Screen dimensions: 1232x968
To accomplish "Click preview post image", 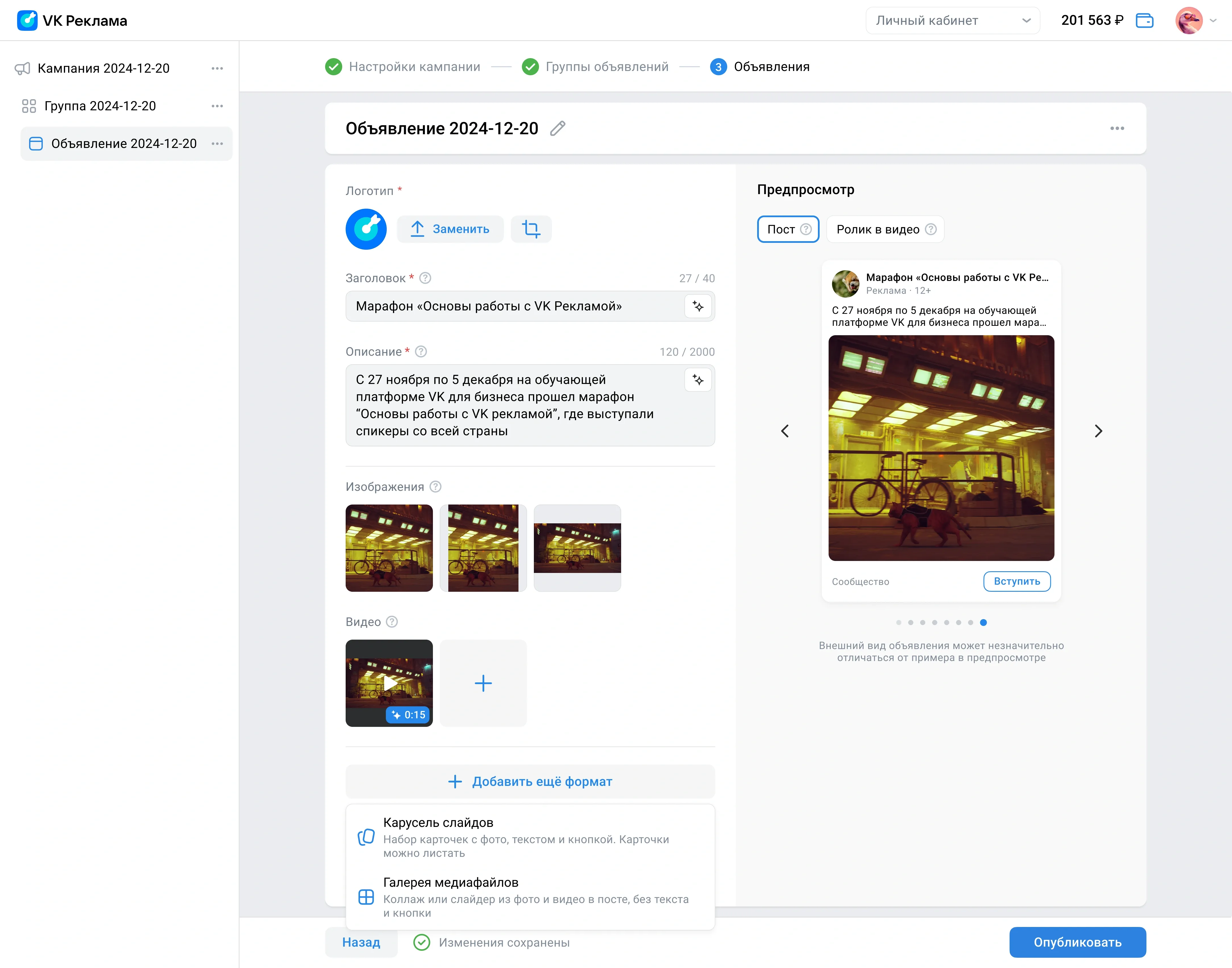I will pos(941,448).
